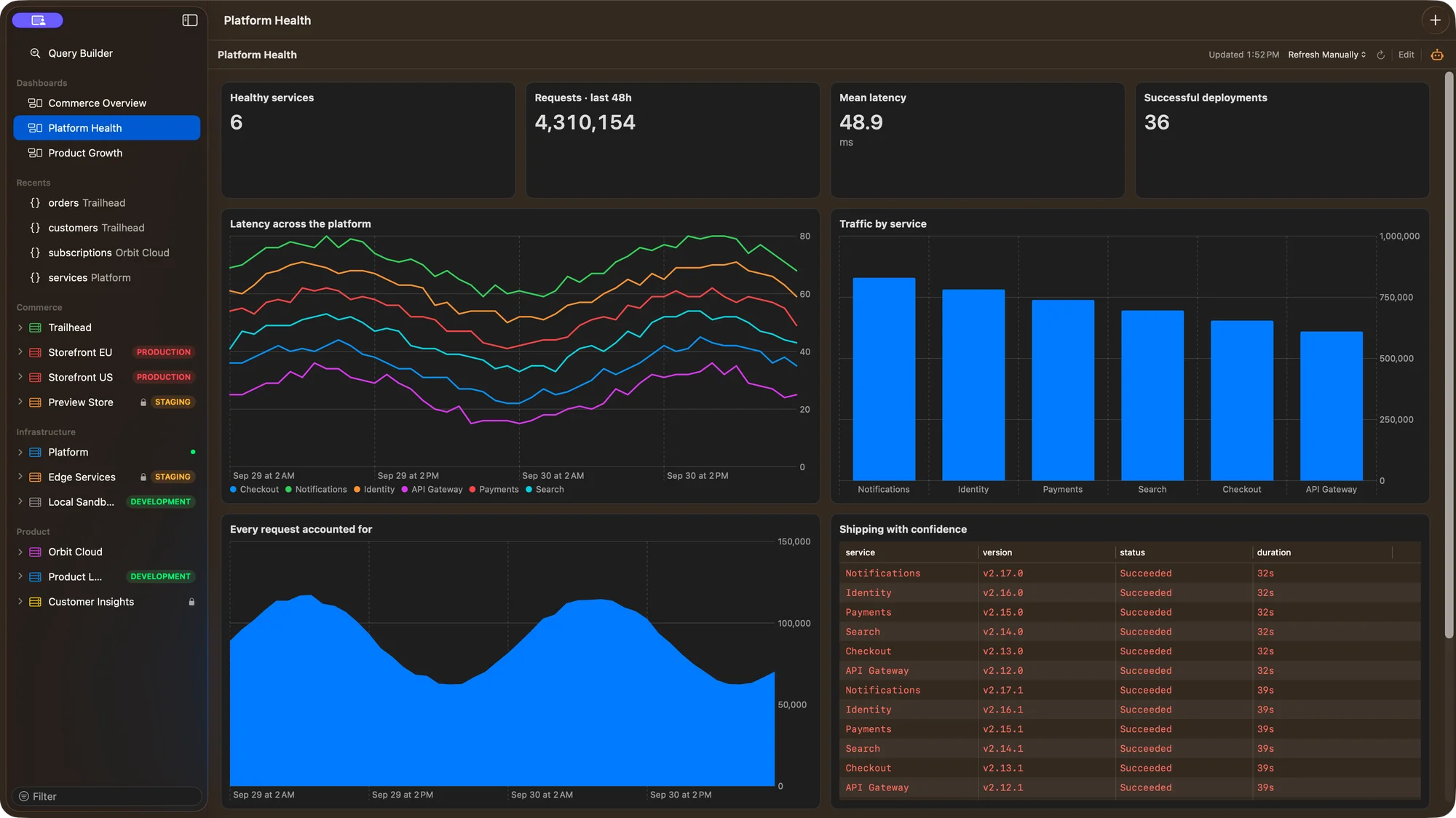Click the plus new tab button
Image resolution: width=1456 pixels, height=818 pixels.
1435,20
